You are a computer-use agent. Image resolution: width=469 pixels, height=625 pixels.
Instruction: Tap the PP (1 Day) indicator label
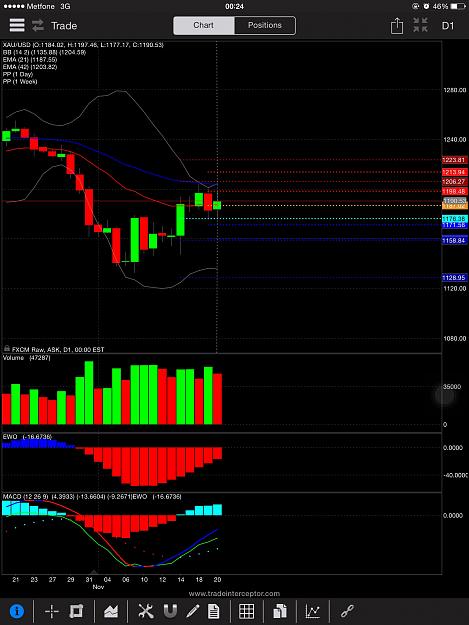point(18,74)
